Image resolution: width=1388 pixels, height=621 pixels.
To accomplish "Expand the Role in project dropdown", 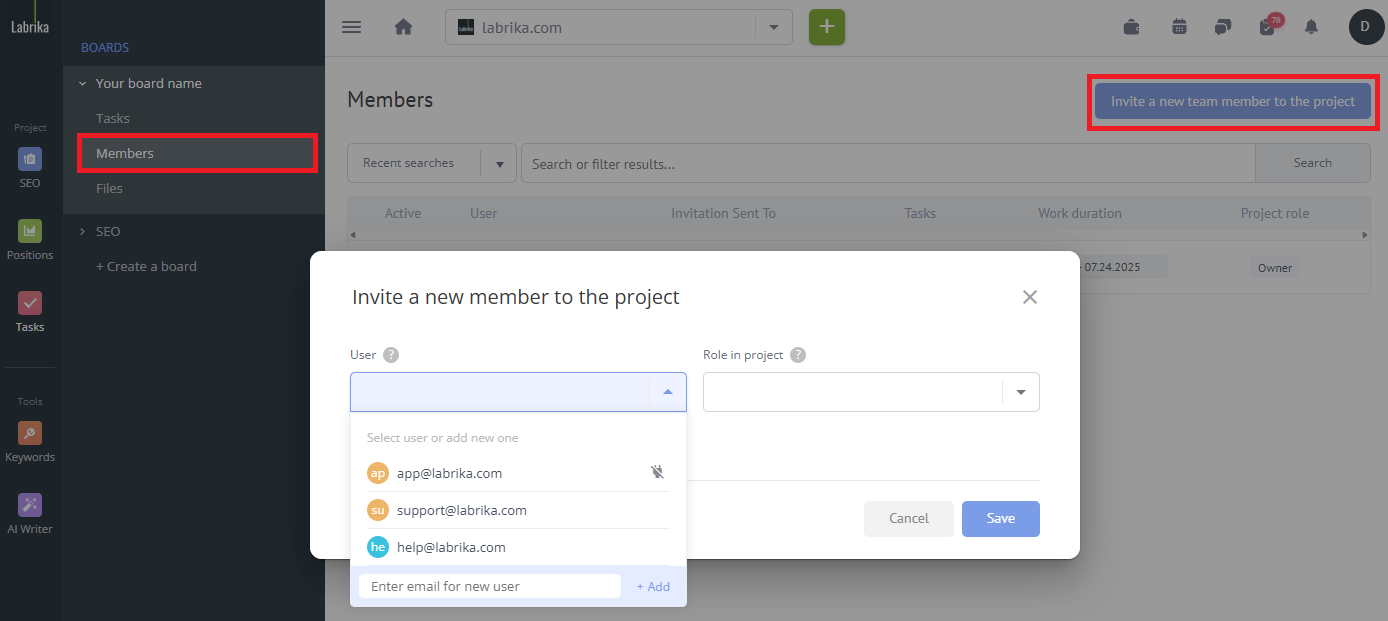I will 870,392.
